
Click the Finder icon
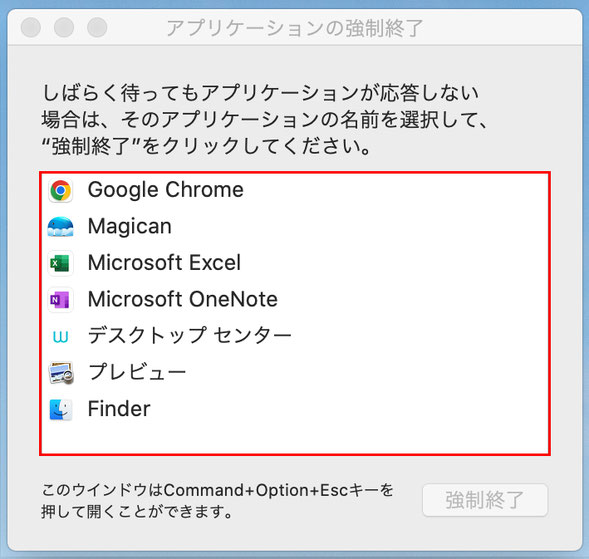point(60,409)
